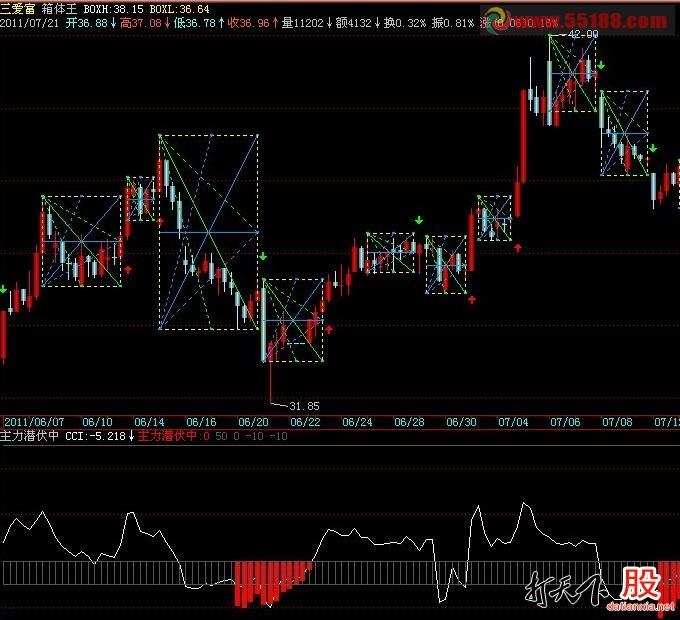
Task: Click the 31.85 low price label
Action: coord(304,406)
